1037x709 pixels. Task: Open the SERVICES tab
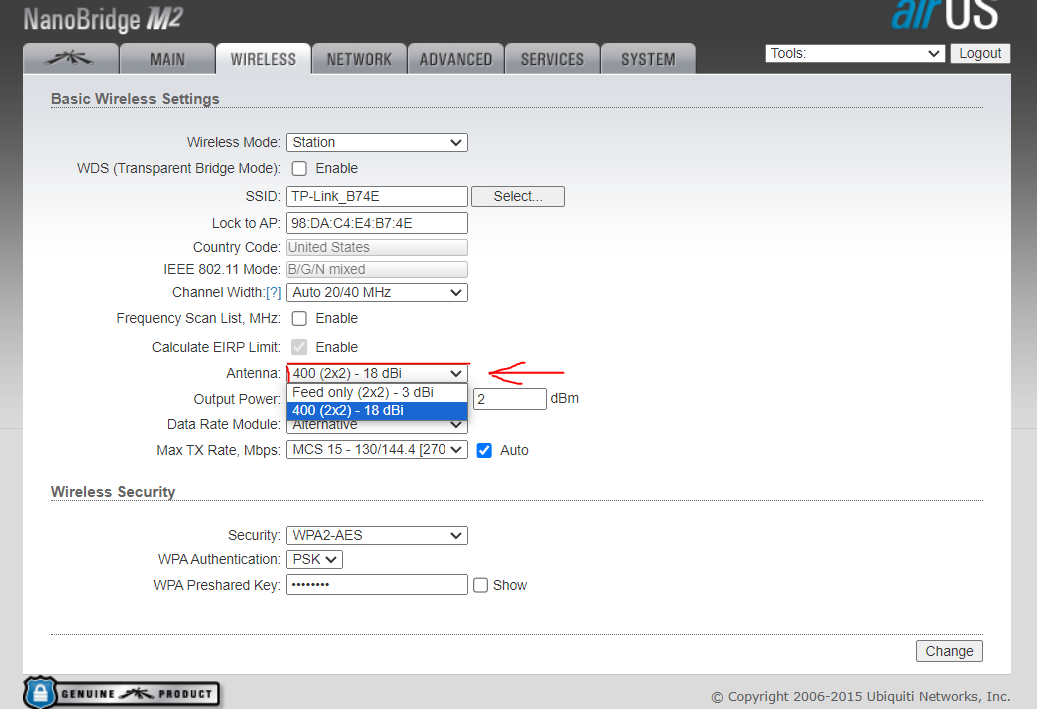(x=552, y=59)
